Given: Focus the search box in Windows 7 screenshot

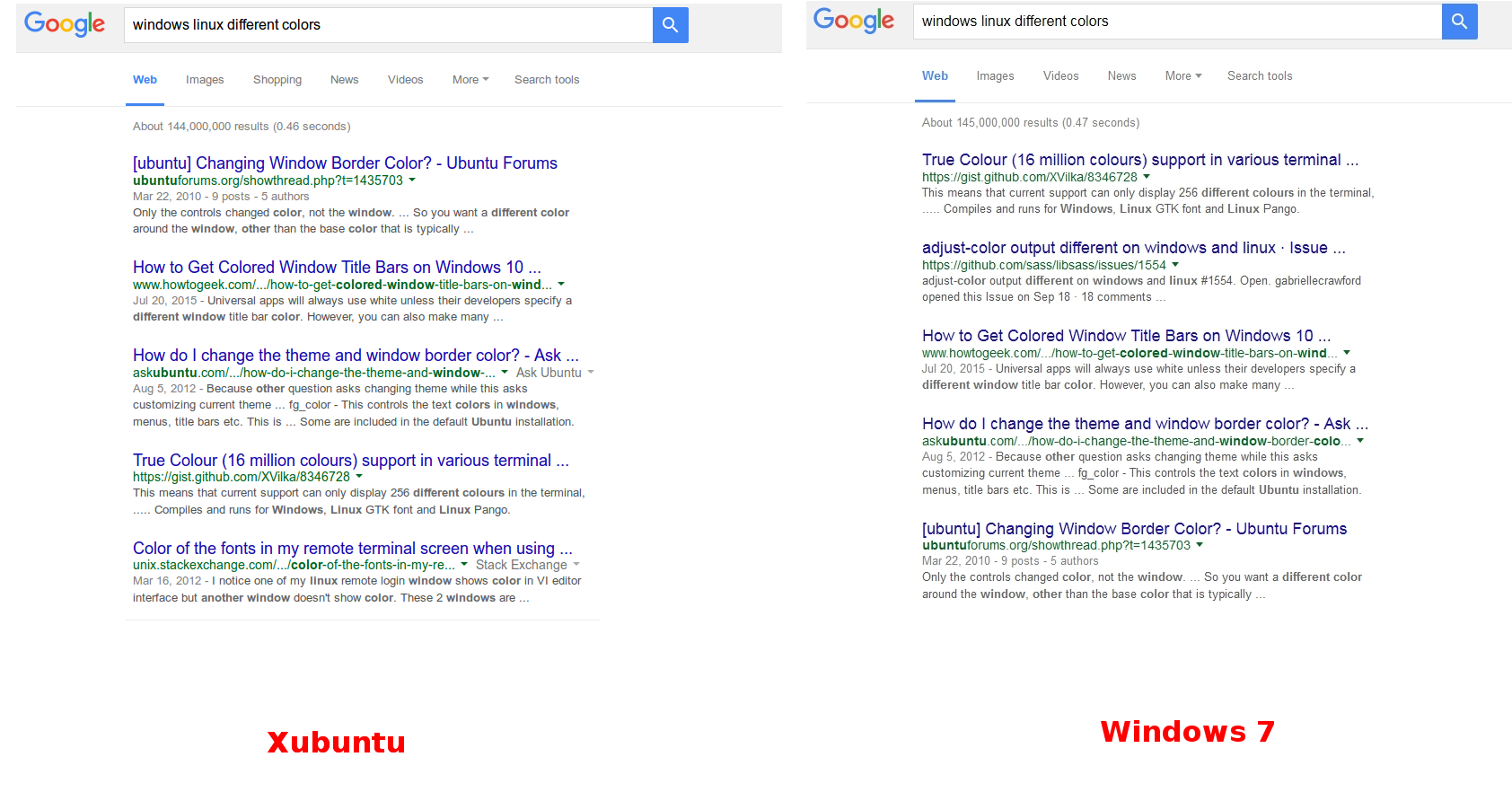Looking at the screenshot, I should (x=1177, y=22).
